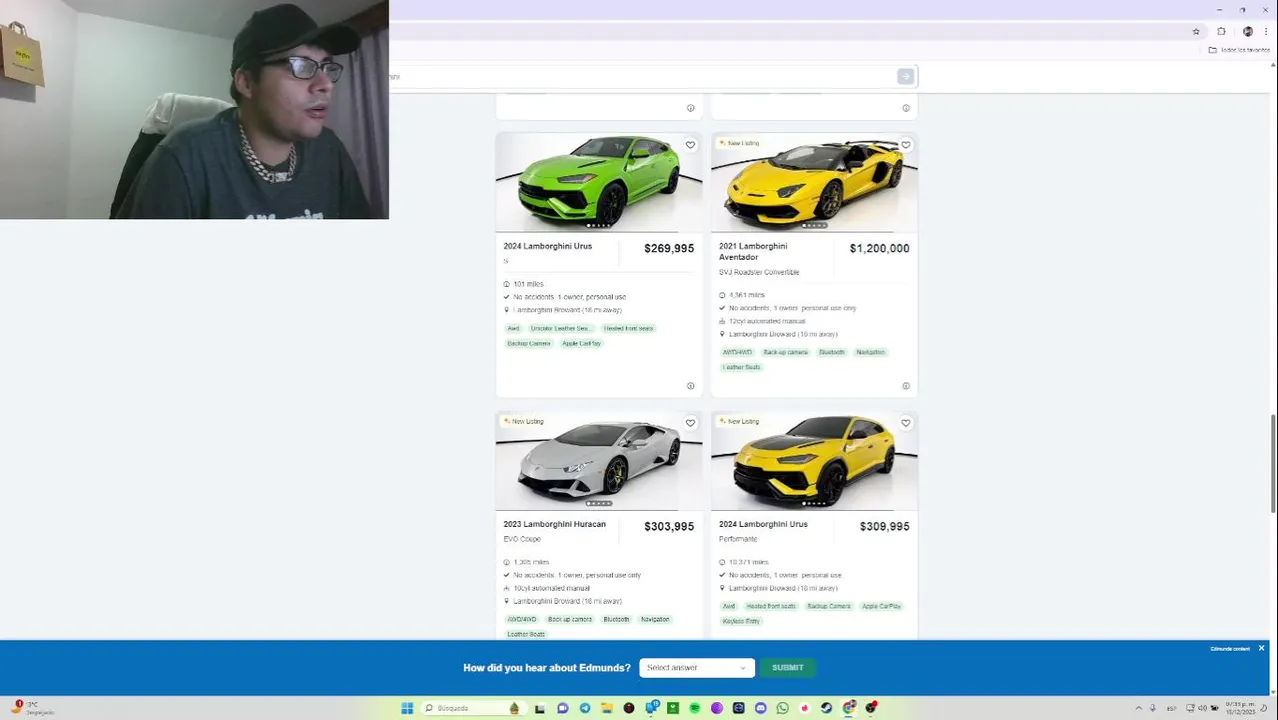Open the yellow Aventador convertible photo
1278x720 pixels.
814,182
